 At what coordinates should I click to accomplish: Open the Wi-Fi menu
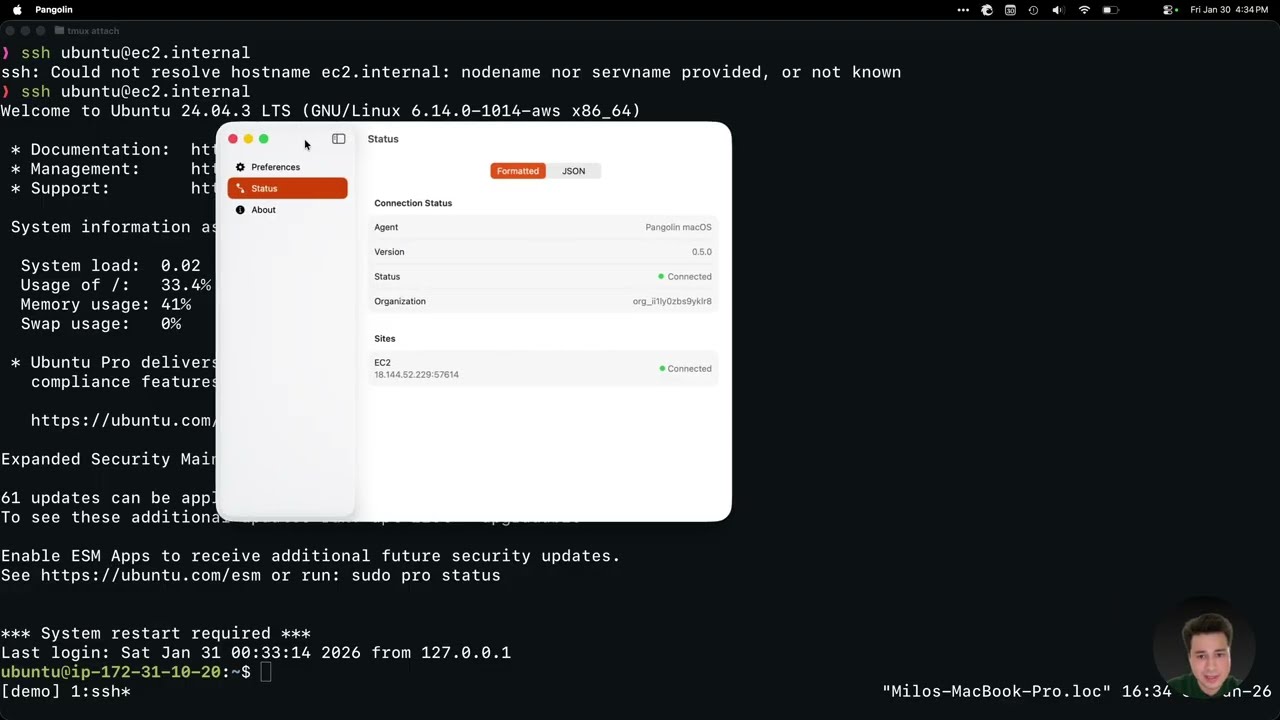[x=1084, y=10]
